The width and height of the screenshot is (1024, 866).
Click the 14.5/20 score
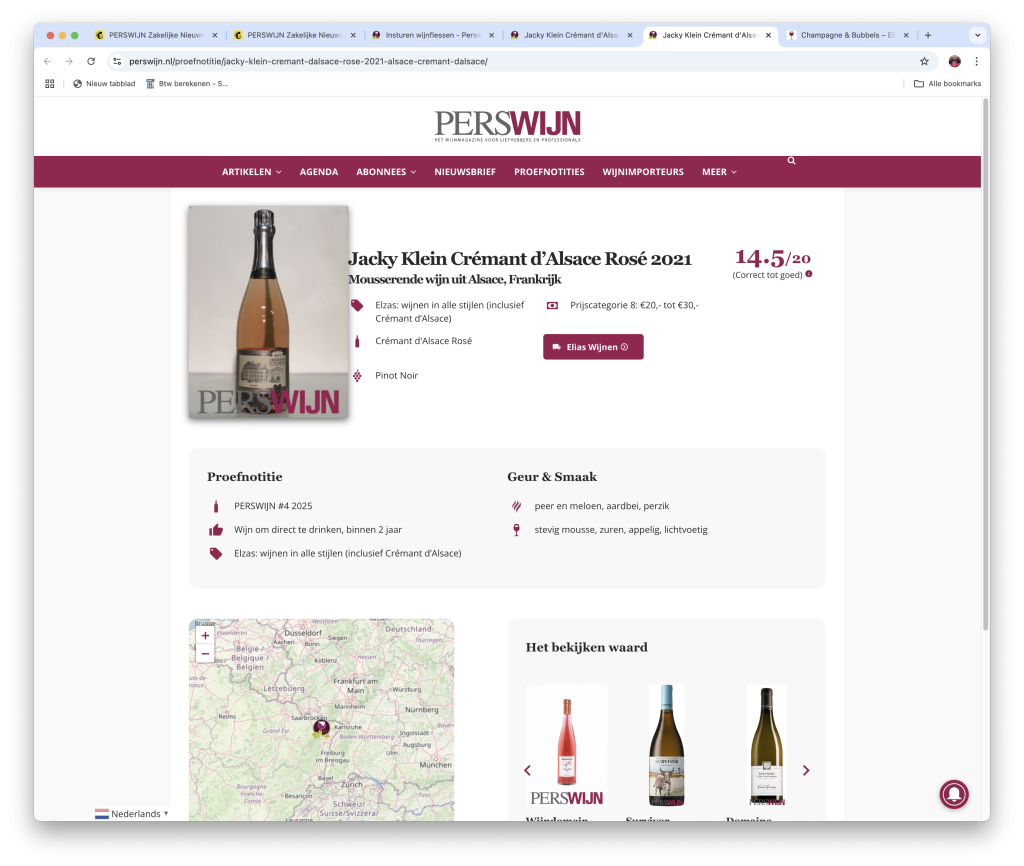[773, 258]
